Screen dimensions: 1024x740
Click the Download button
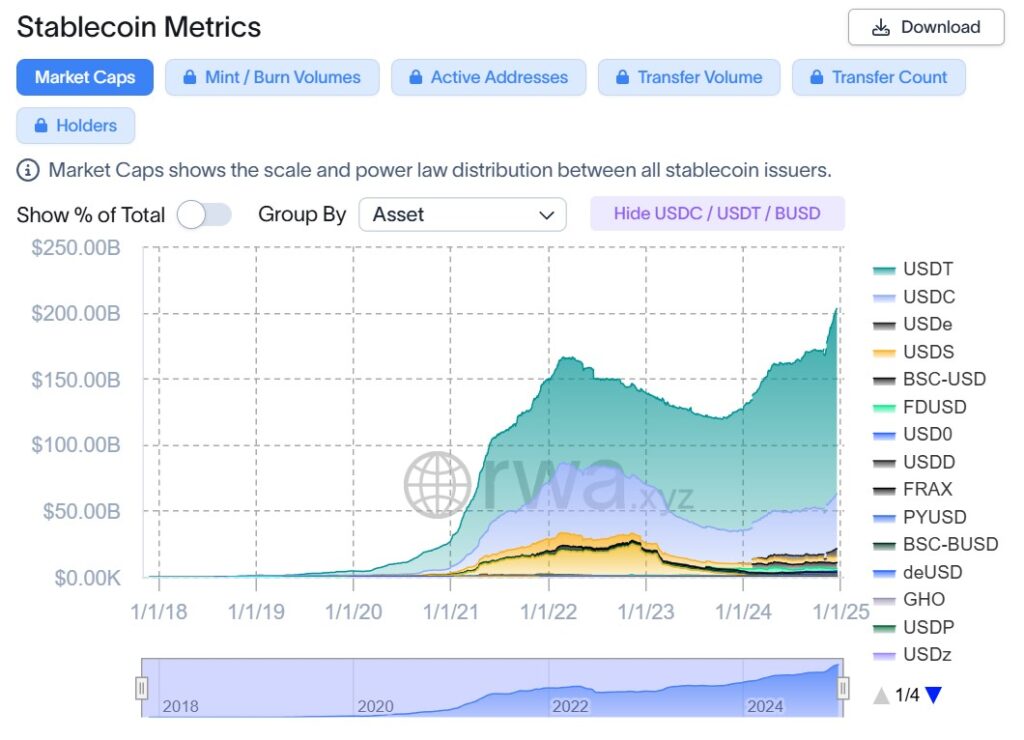coord(925,28)
